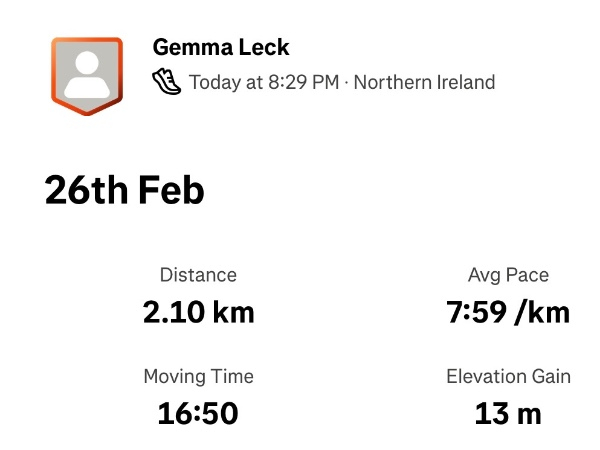Click the Moving Time stat label
The height and width of the screenshot is (450, 600).
[x=198, y=377]
